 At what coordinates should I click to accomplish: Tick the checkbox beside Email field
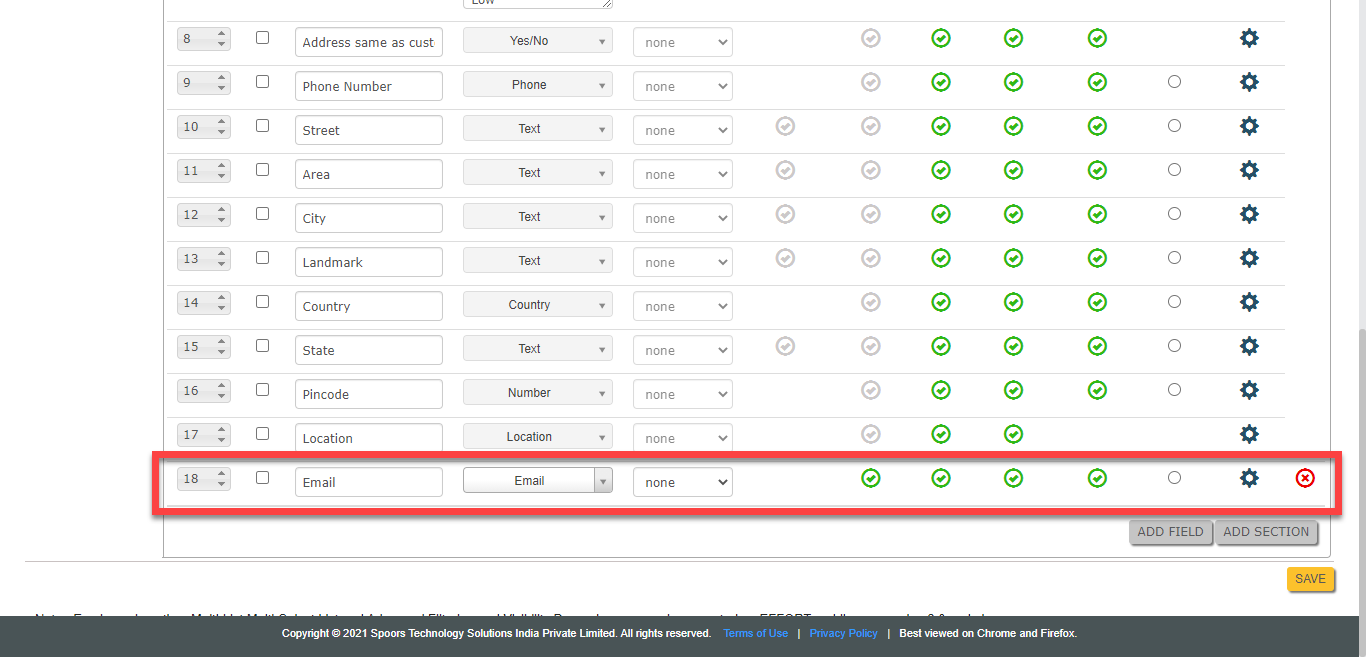(262, 478)
